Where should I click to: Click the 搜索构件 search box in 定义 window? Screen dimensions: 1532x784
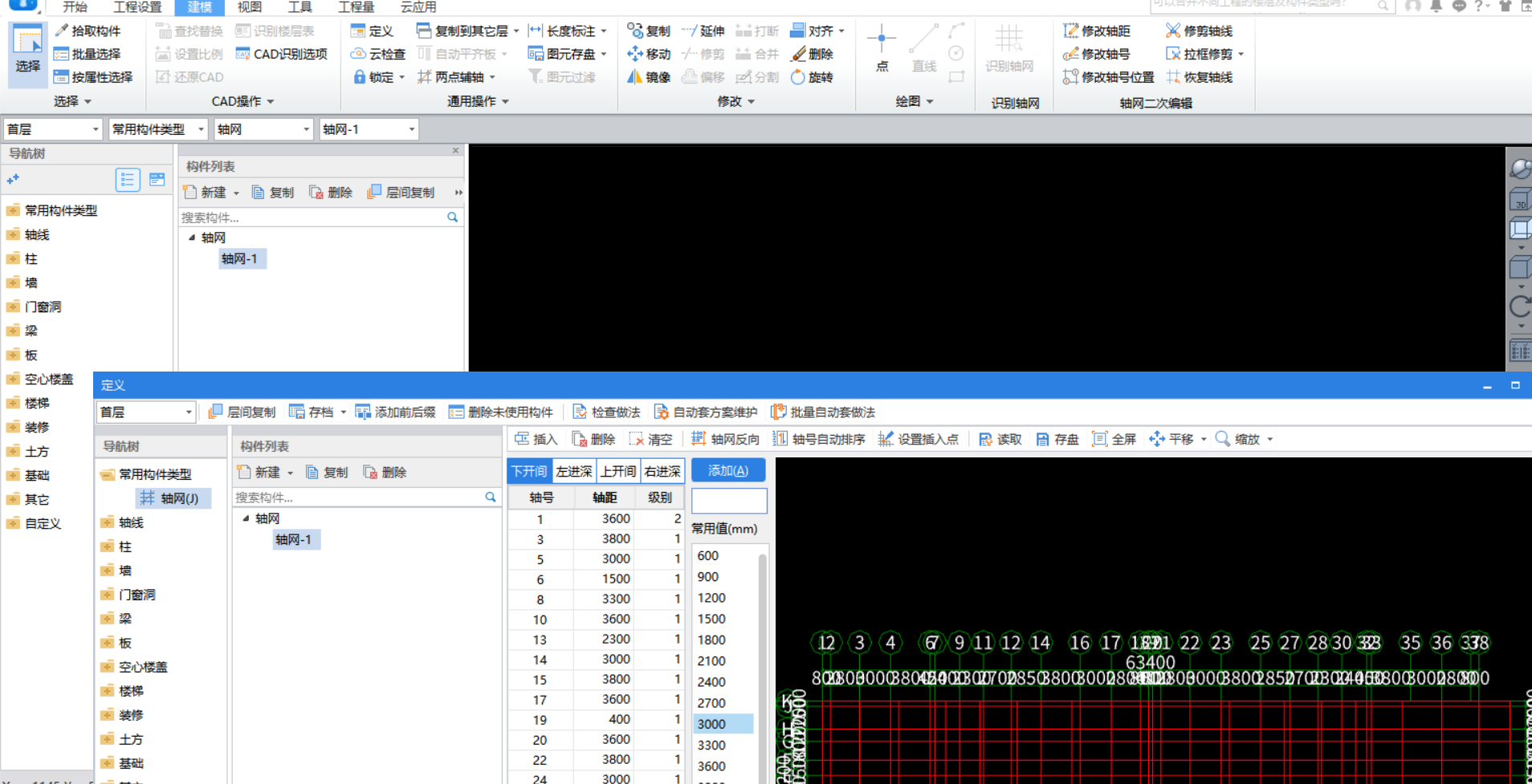(x=365, y=498)
